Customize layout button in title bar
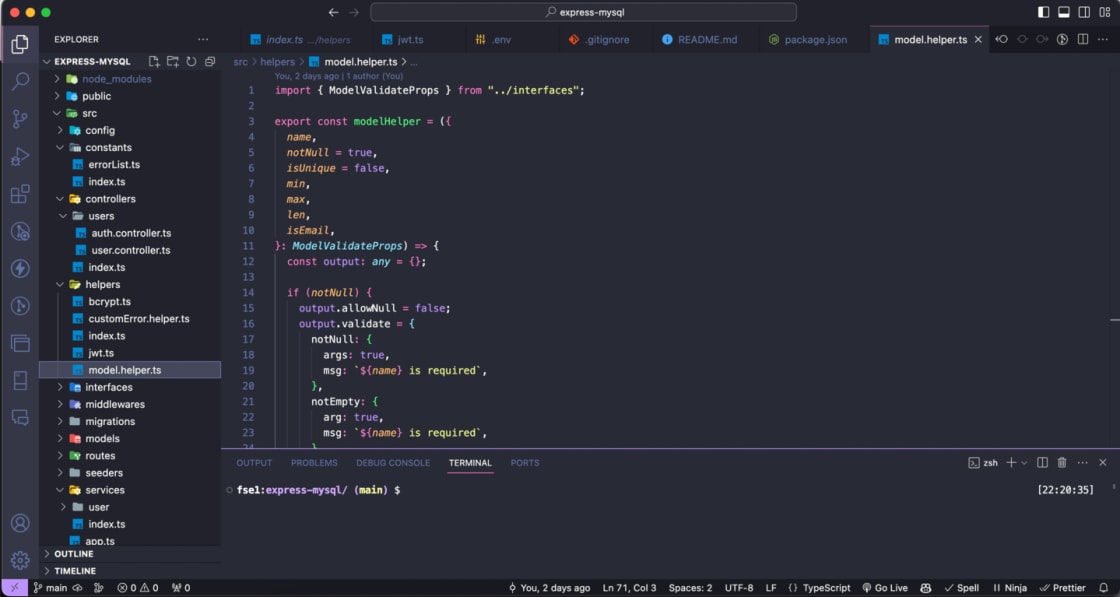 pyautogui.click(x=1104, y=12)
